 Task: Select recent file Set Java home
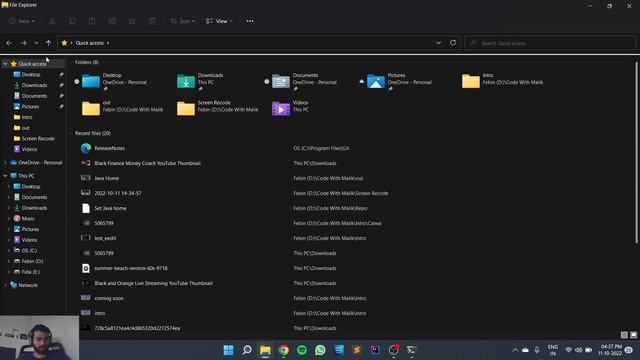(110, 208)
